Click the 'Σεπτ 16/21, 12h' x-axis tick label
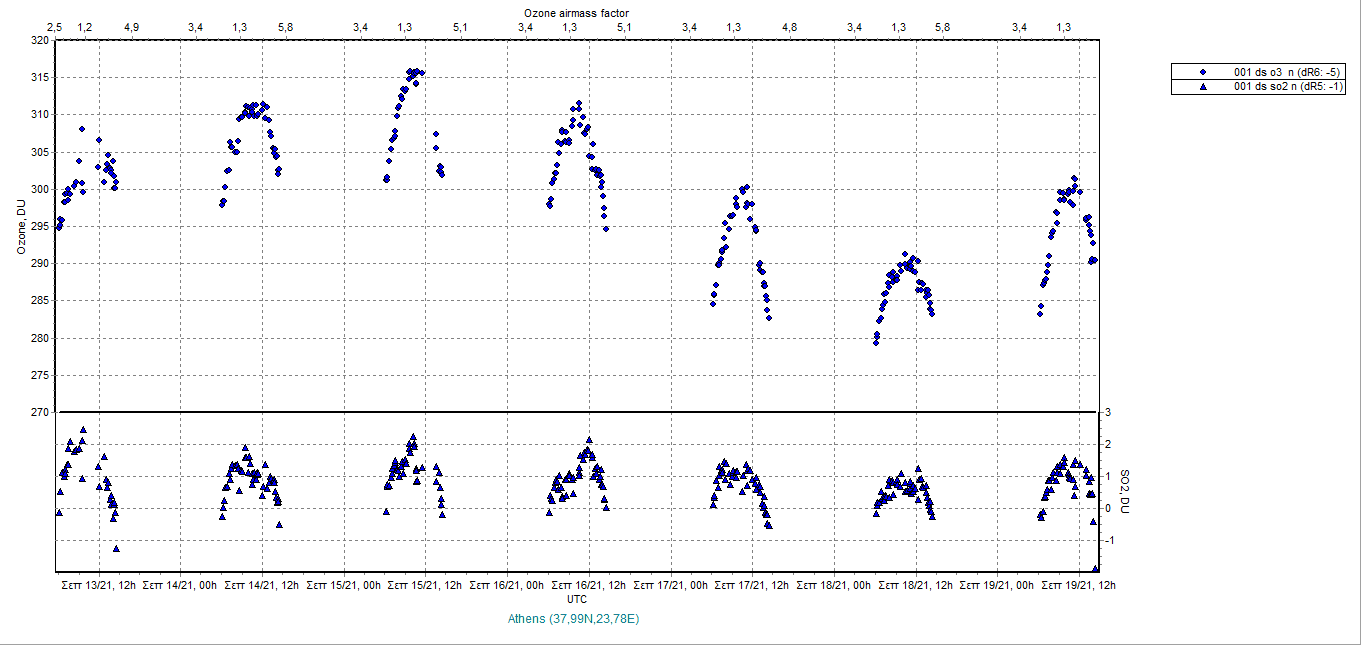The image size is (1361, 645). [x=589, y=585]
